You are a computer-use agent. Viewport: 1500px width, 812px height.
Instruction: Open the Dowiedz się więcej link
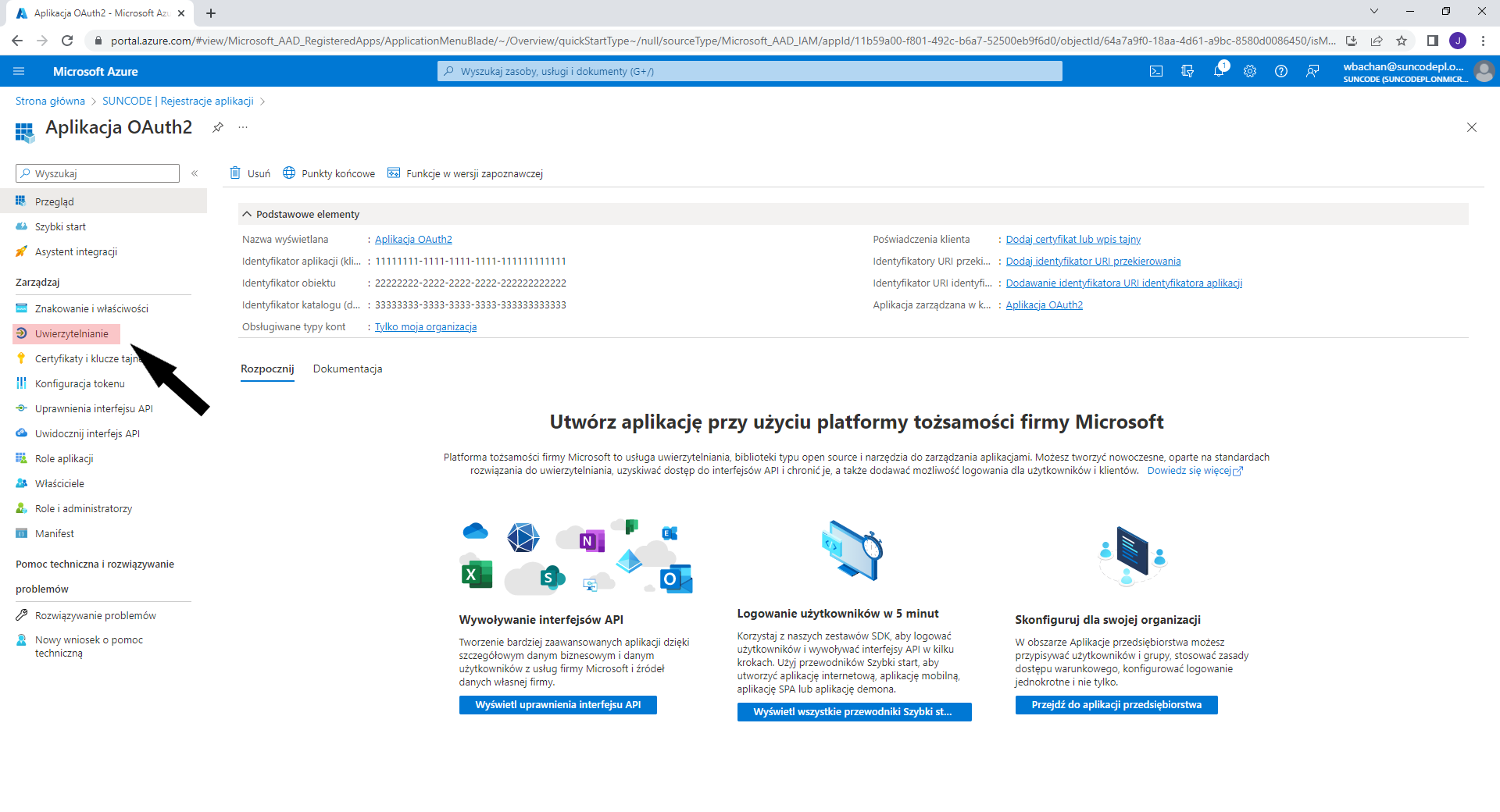1195,470
